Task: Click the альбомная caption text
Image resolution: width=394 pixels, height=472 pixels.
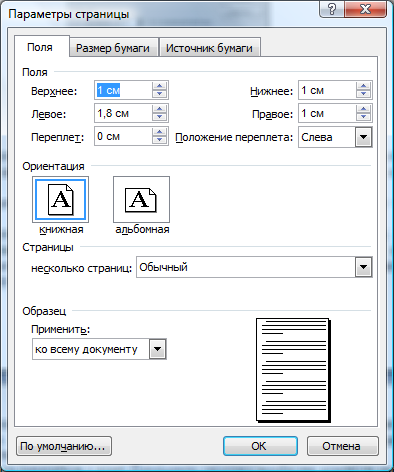Action: pyautogui.click(x=142, y=229)
